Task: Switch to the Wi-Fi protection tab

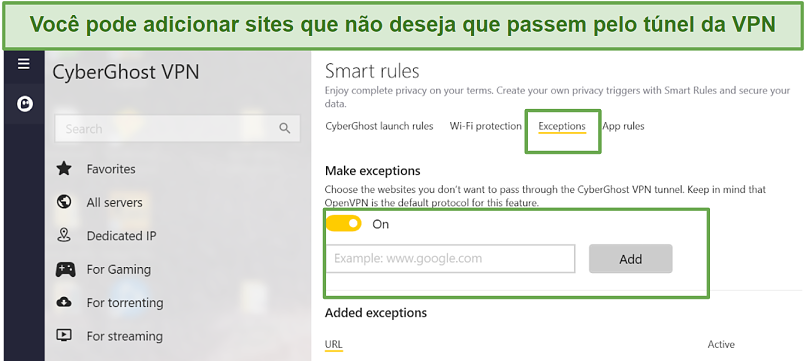Action: tap(485, 126)
